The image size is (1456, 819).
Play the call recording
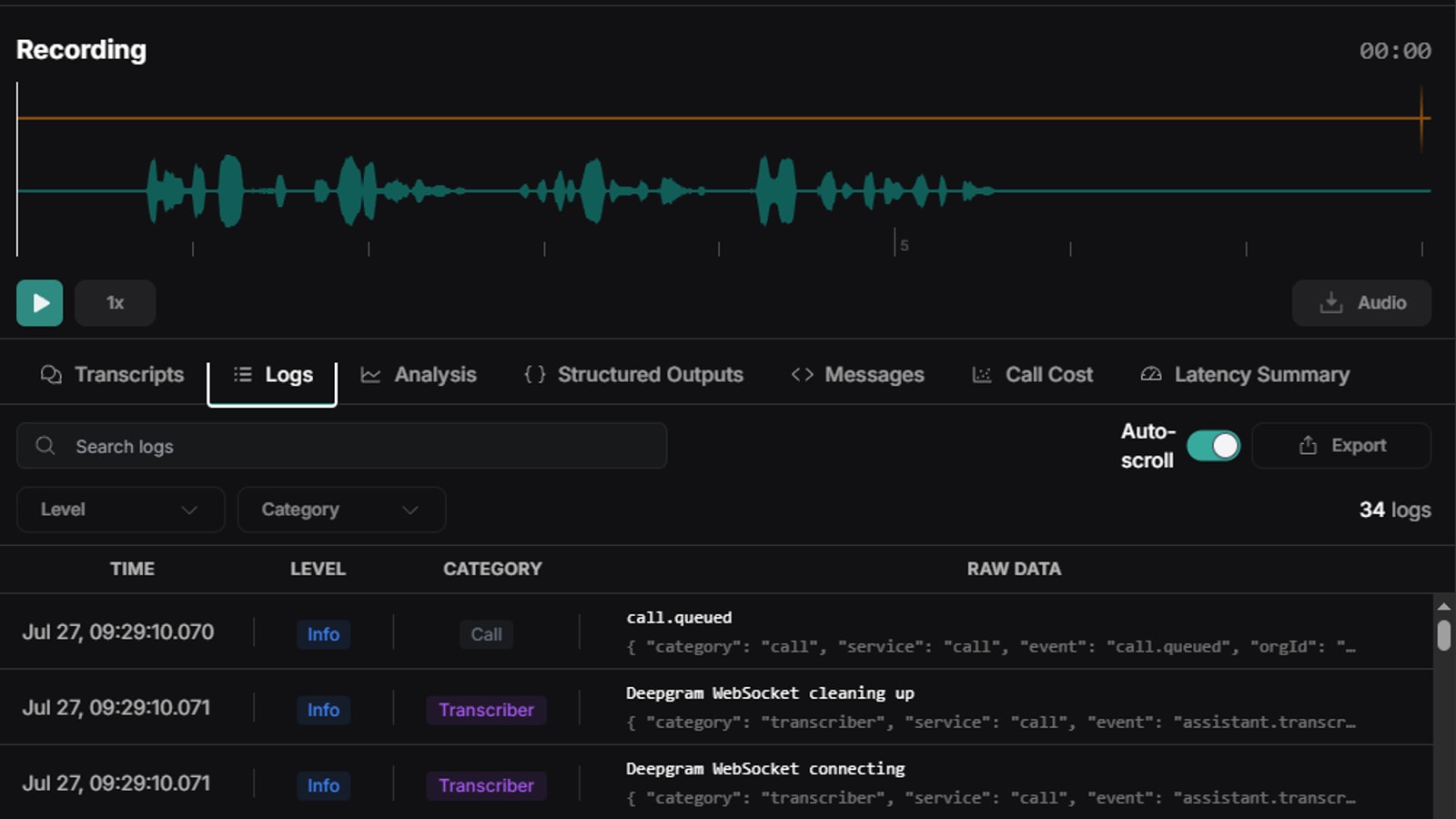pyautogui.click(x=39, y=303)
